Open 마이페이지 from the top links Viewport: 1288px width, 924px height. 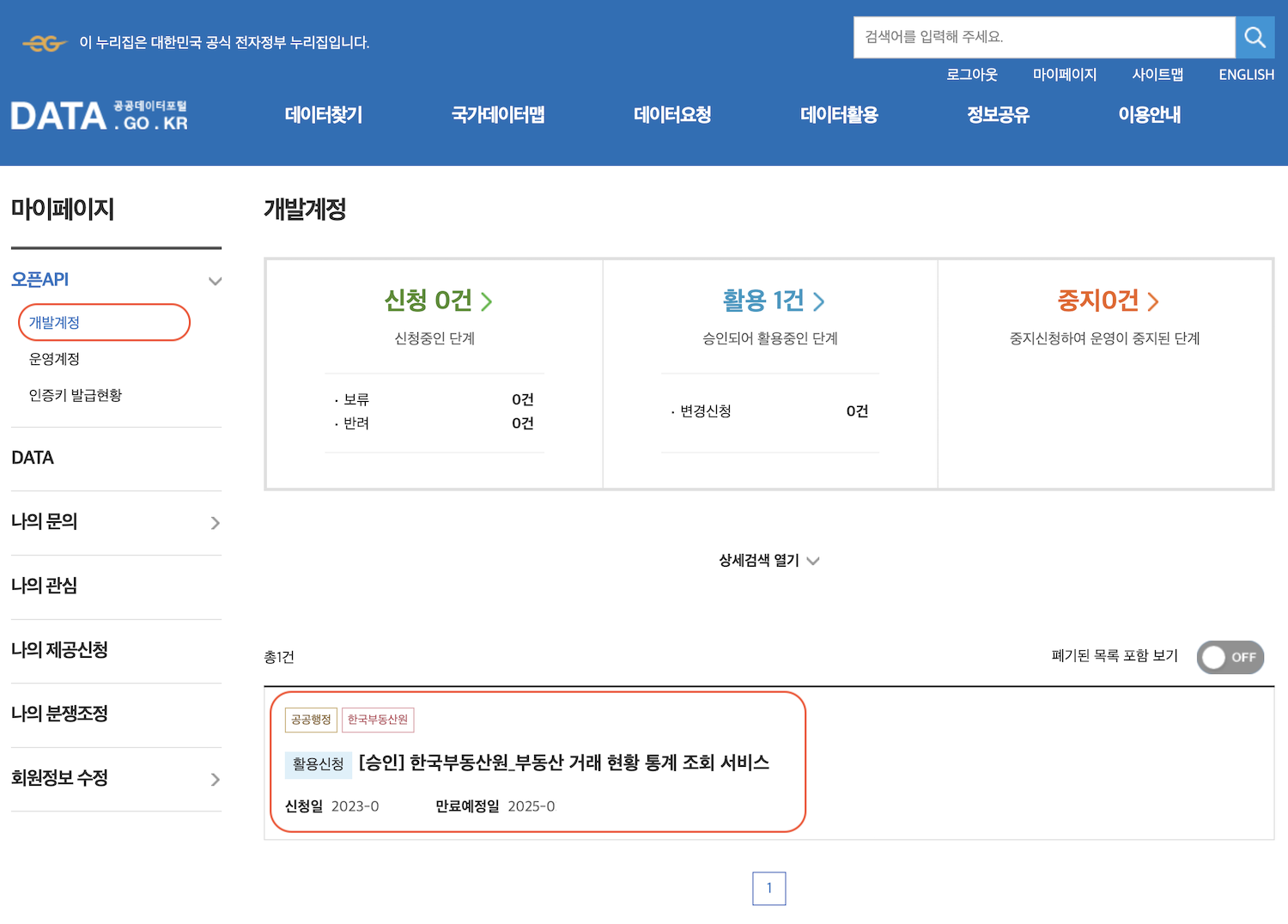1065,75
